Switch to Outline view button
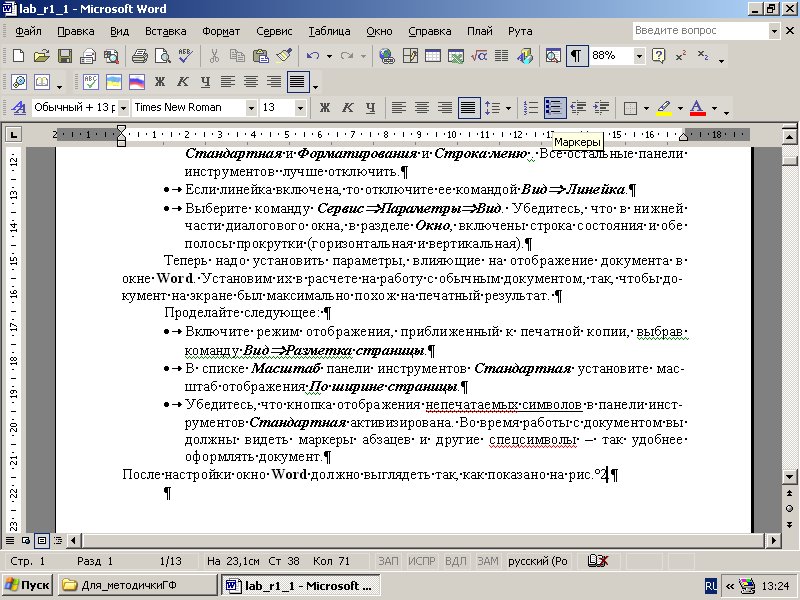 pos(58,540)
